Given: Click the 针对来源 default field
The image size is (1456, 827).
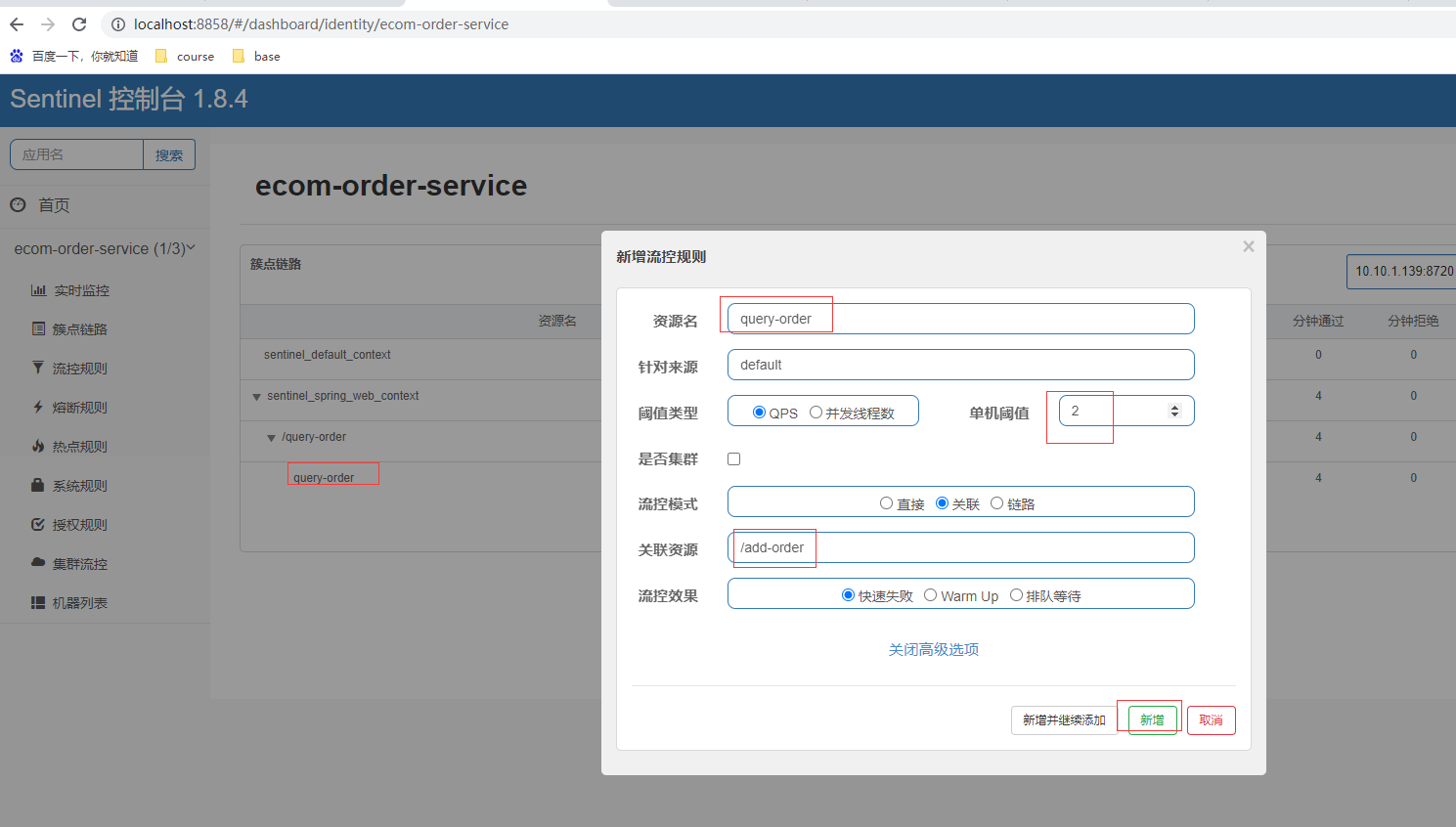Looking at the screenshot, I should pos(960,365).
